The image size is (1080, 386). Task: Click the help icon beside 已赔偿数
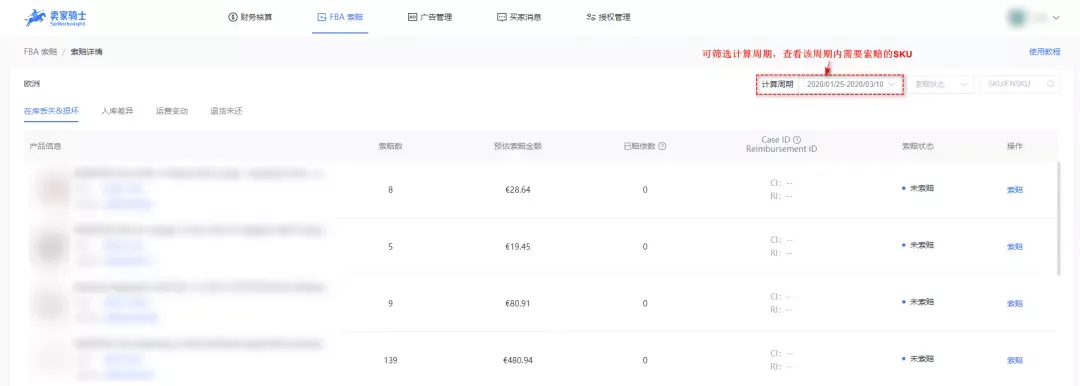(662, 146)
